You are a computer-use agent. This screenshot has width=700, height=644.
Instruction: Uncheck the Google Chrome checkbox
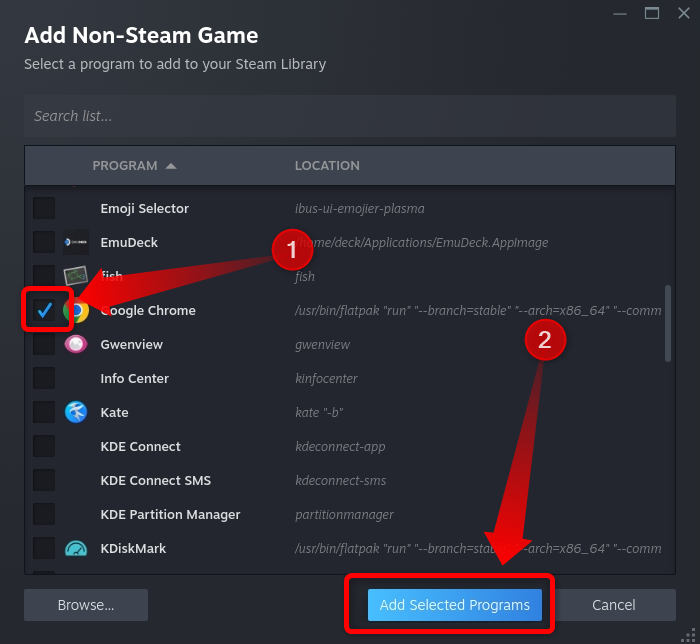[x=44, y=311]
